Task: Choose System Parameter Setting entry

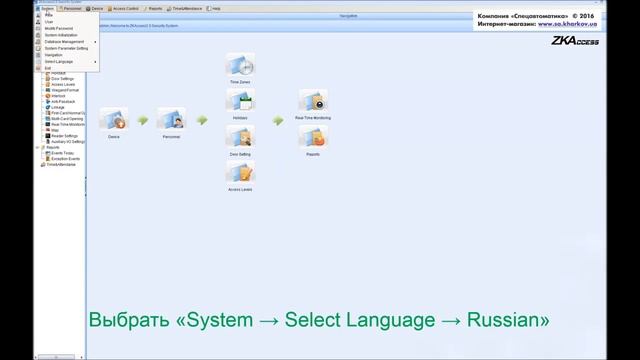Action: [67, 48]
